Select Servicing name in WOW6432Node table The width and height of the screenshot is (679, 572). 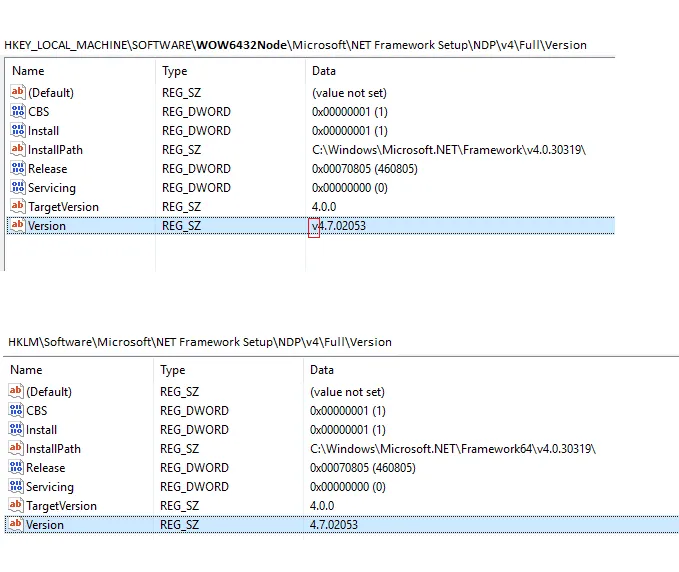[x=52, y=188]
